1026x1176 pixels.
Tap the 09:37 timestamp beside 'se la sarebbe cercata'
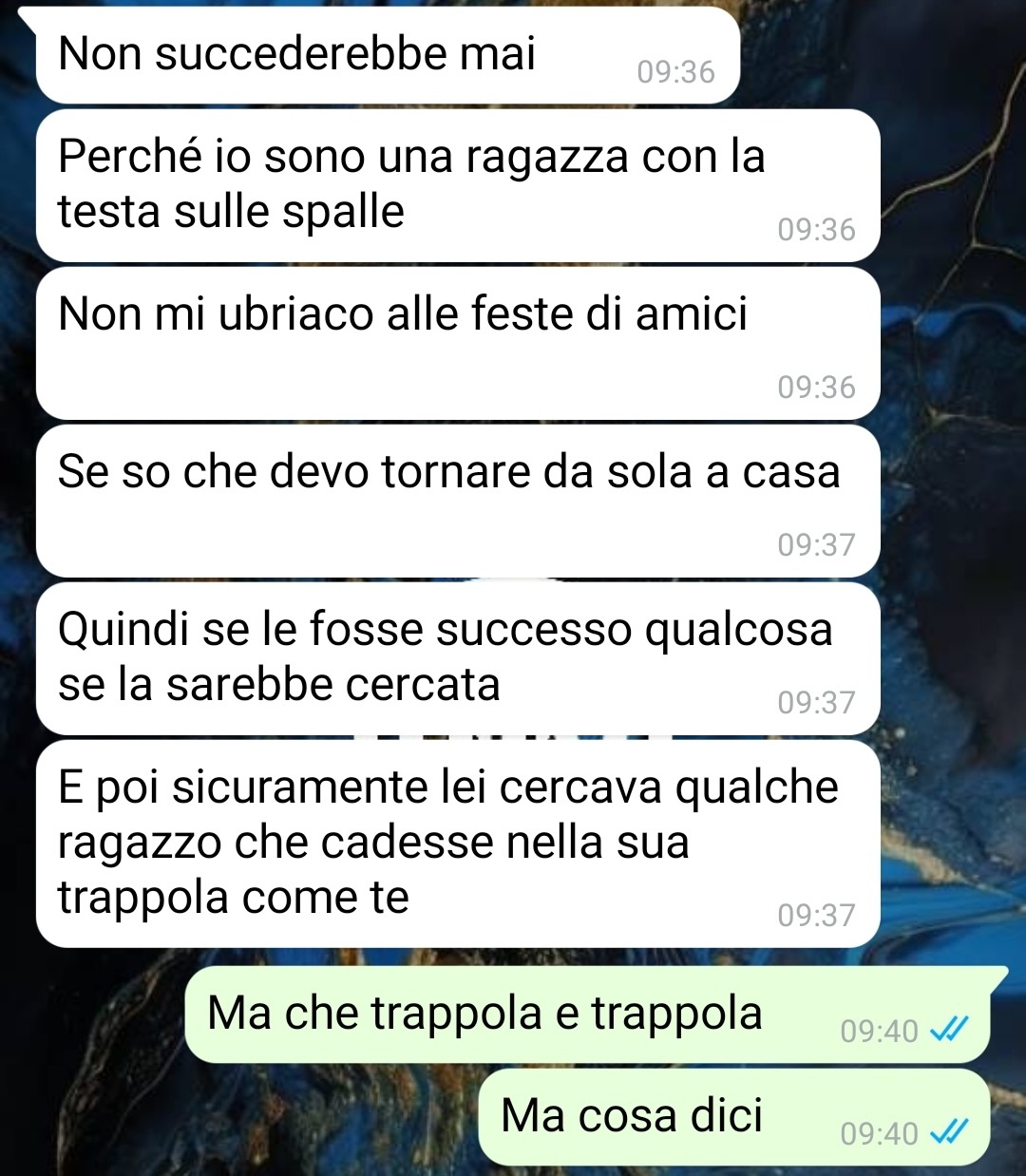816,703
